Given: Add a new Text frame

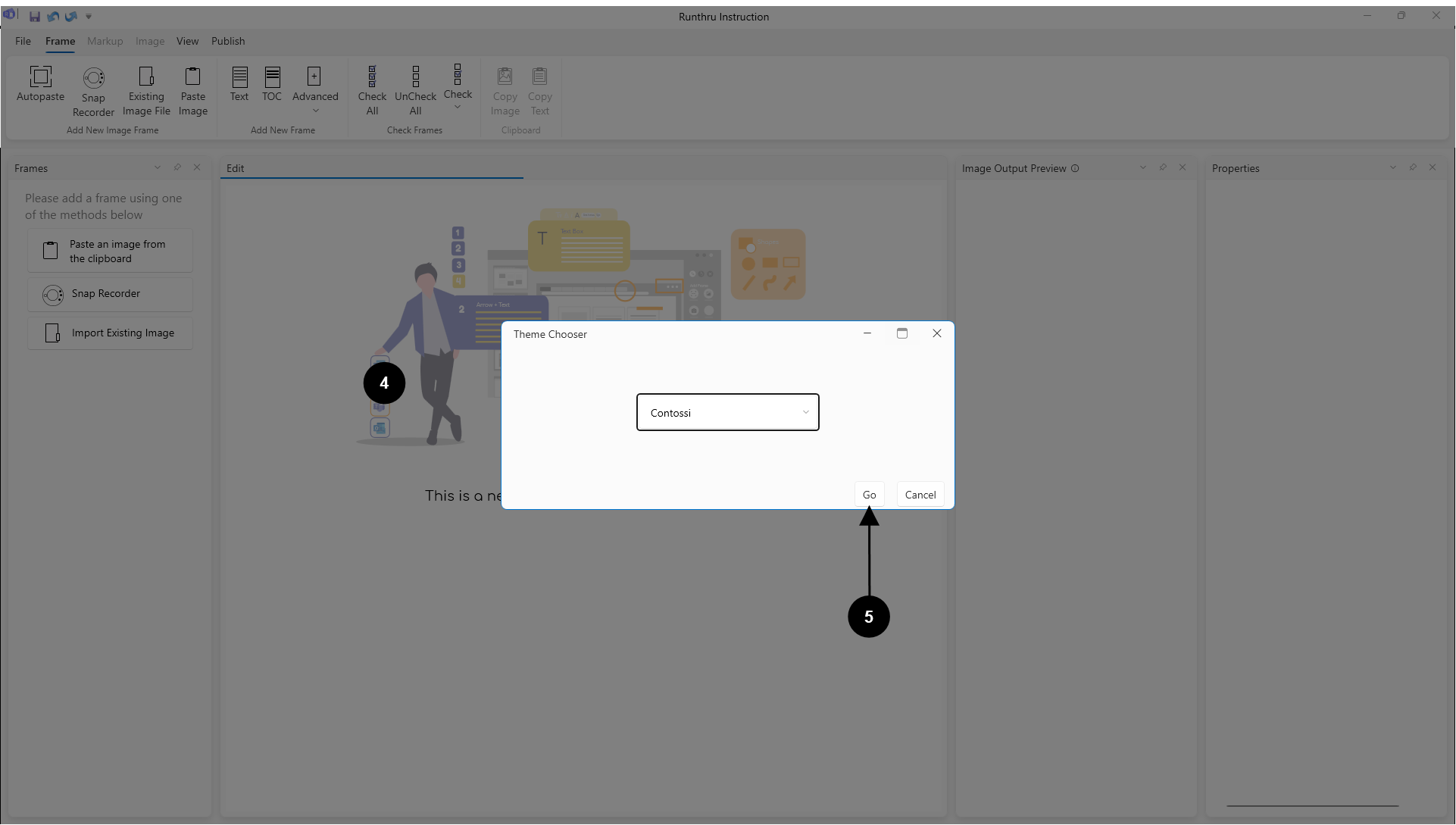Looking at the screenshot, I should 239,77.
